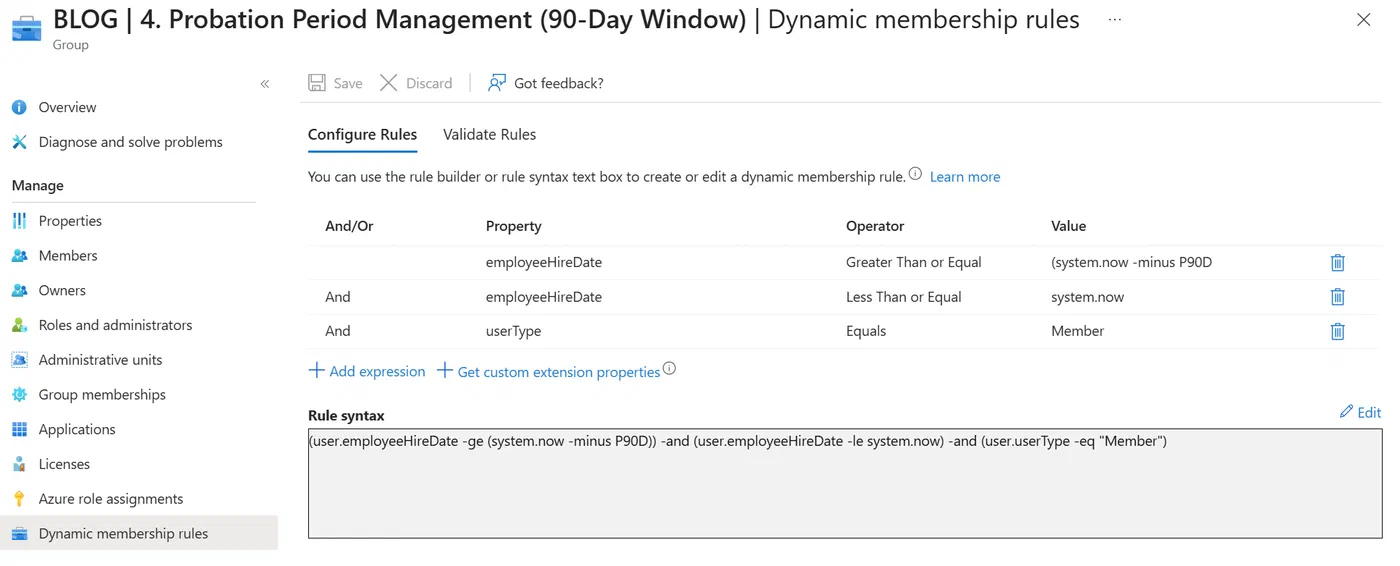Click the Members people icon
The width and height of the screenshot is (1400, 566).
(x=19, y=256)
